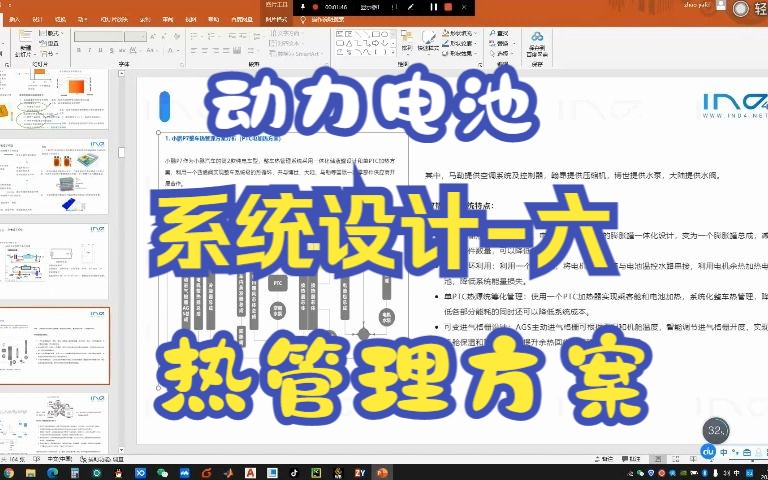Align text right in Paragraph group
This screenshot has width=768, height=480.
coord(216,50)
